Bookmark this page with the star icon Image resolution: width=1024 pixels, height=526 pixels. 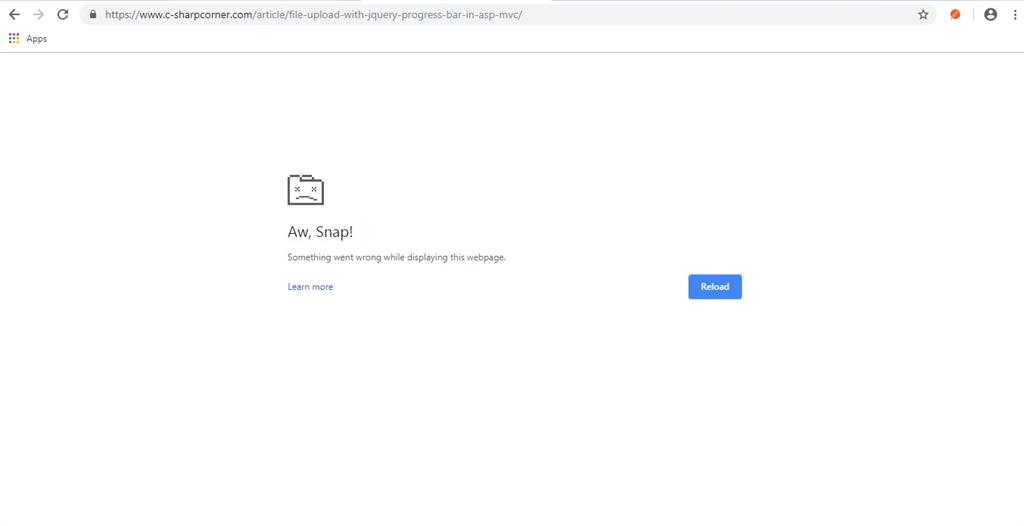point(923,14)
